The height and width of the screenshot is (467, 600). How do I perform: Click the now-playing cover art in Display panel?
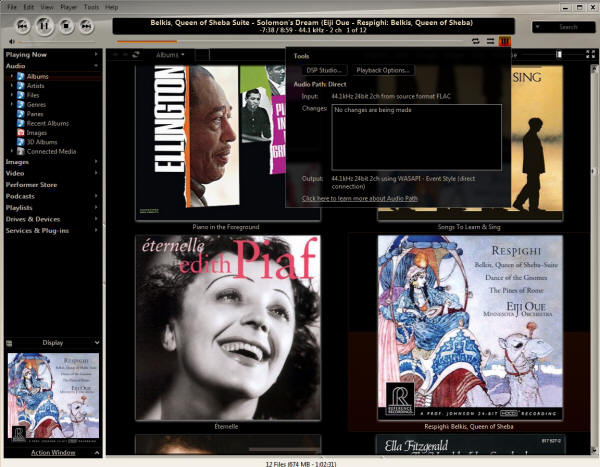(53, 398)
